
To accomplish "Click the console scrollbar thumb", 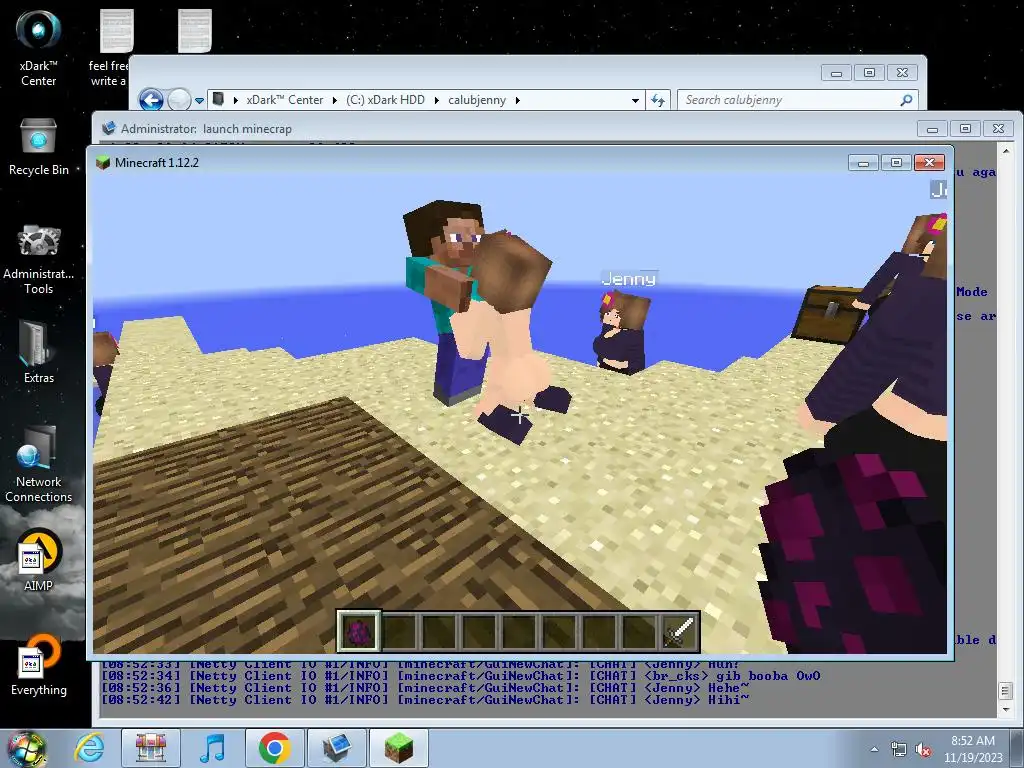I will point(1006,690).
